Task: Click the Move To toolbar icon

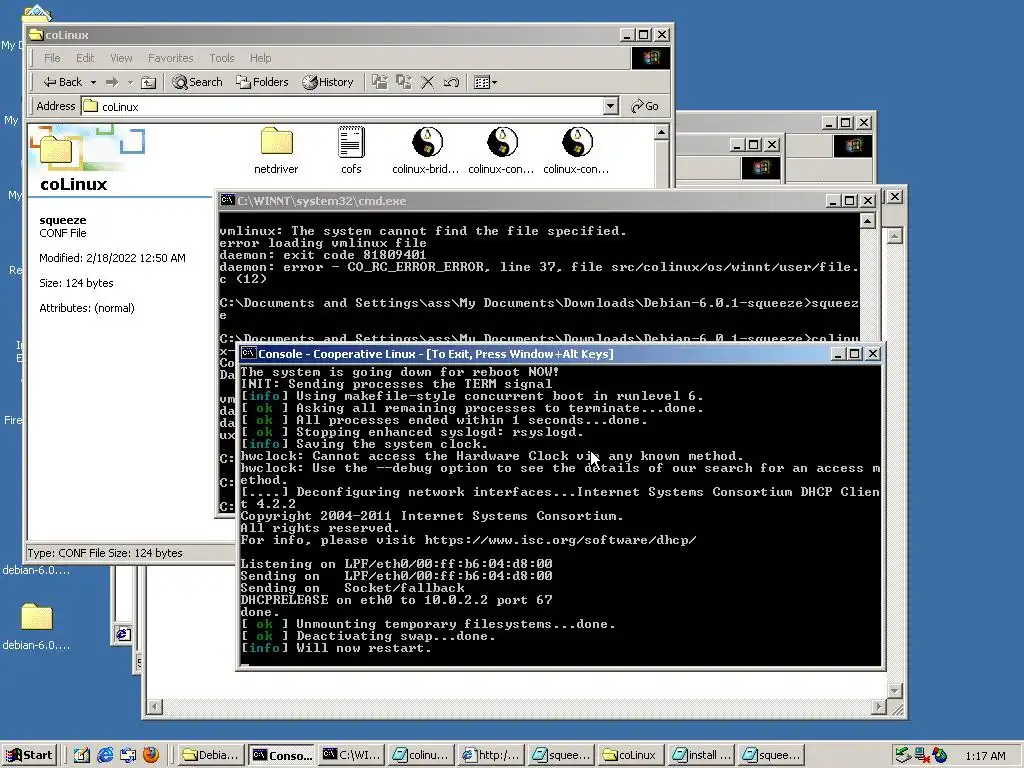Action: (x=379, y=82)
